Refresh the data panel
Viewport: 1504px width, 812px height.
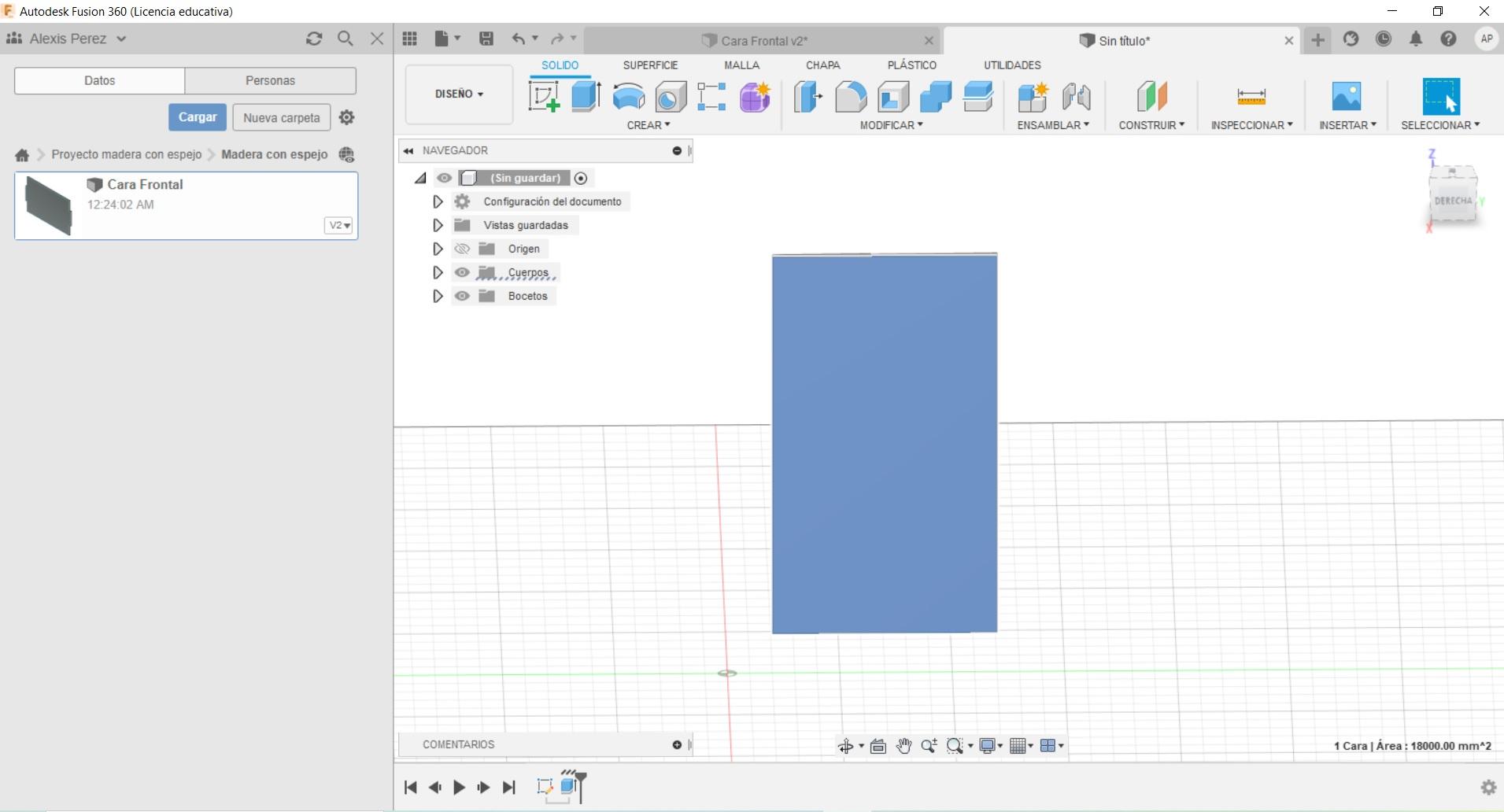314,39
